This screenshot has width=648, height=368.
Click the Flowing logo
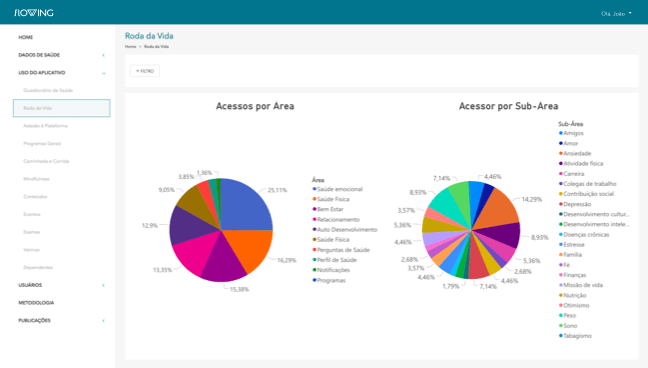34,13
